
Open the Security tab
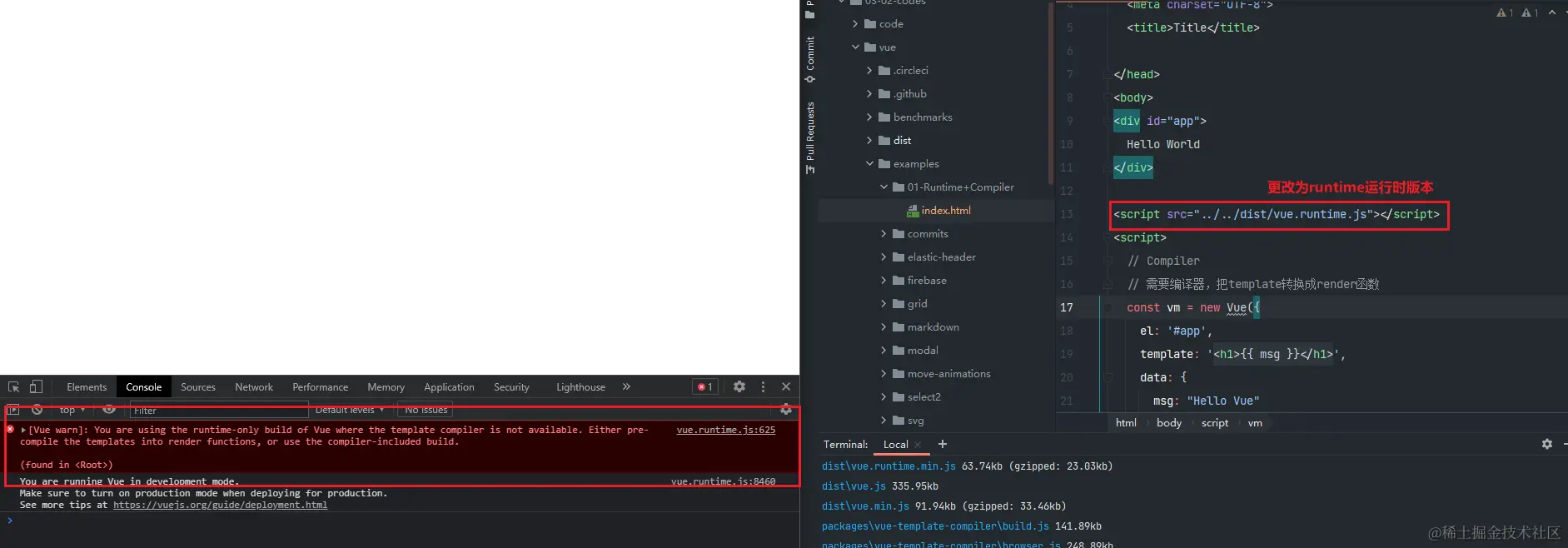[x=511, y=387]
